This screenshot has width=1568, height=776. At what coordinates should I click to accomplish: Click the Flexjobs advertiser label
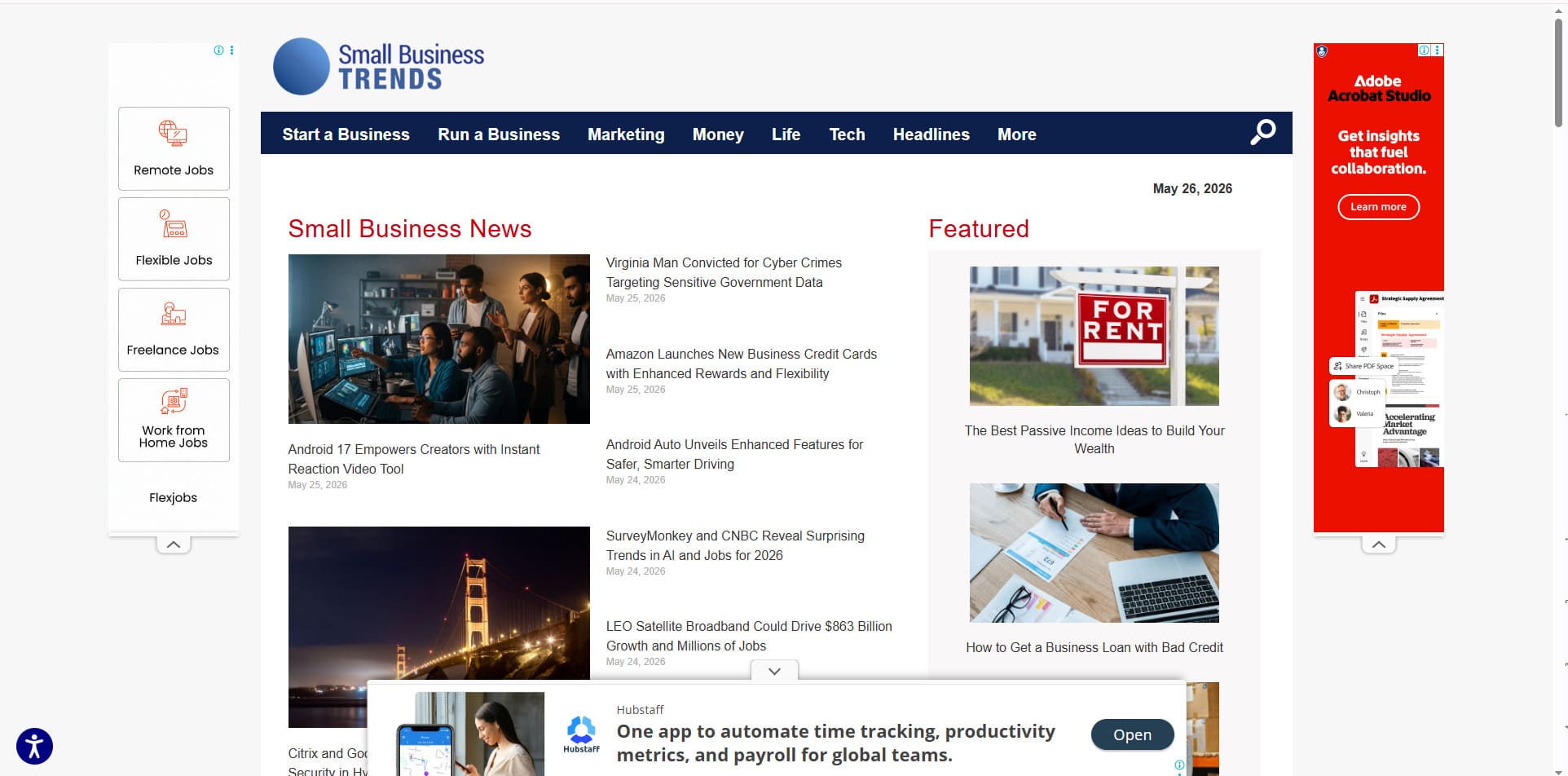[x=173, y=497]
